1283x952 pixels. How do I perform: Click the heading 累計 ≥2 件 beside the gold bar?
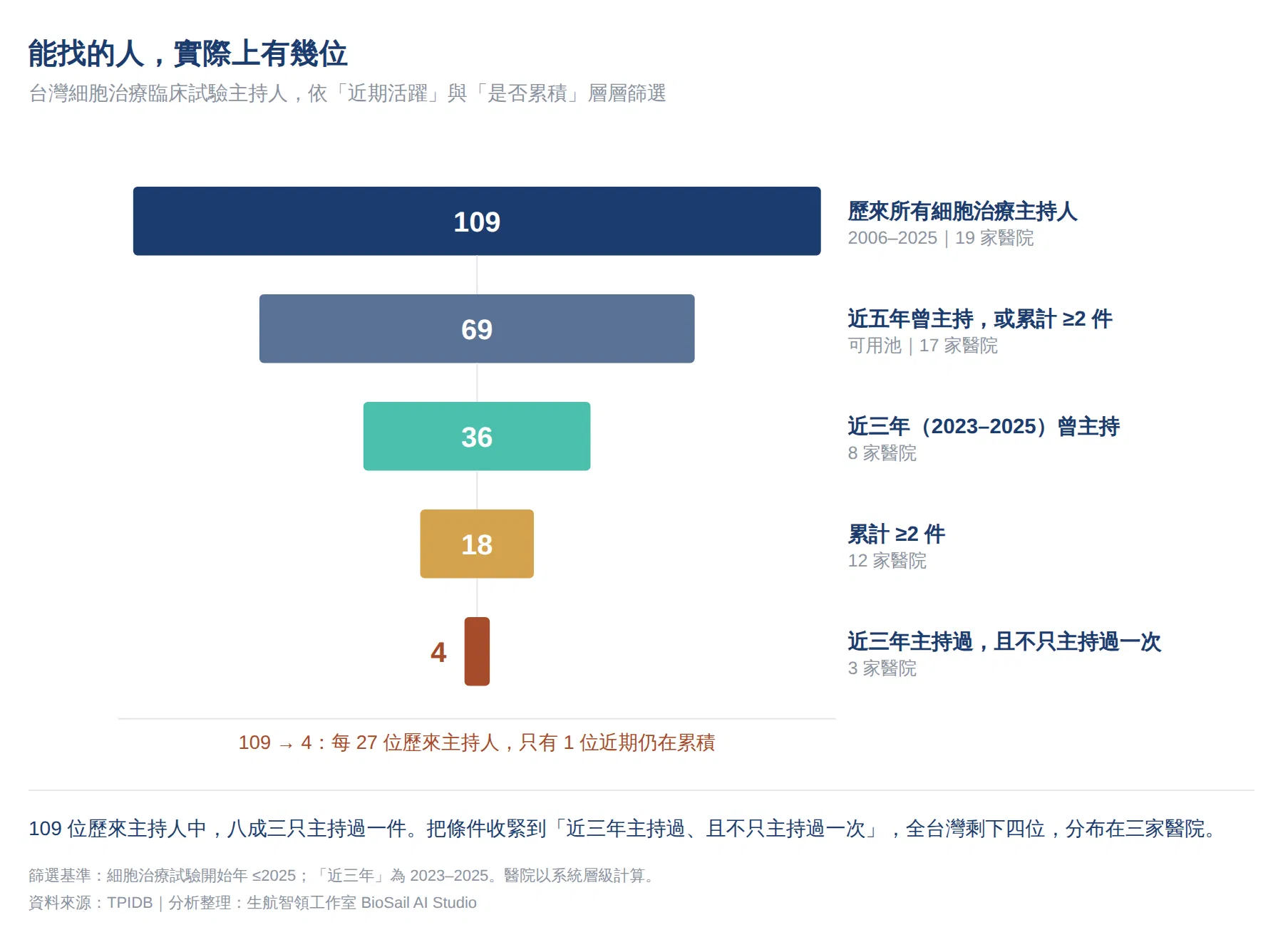pyautogui.click(x=897, y=534)
